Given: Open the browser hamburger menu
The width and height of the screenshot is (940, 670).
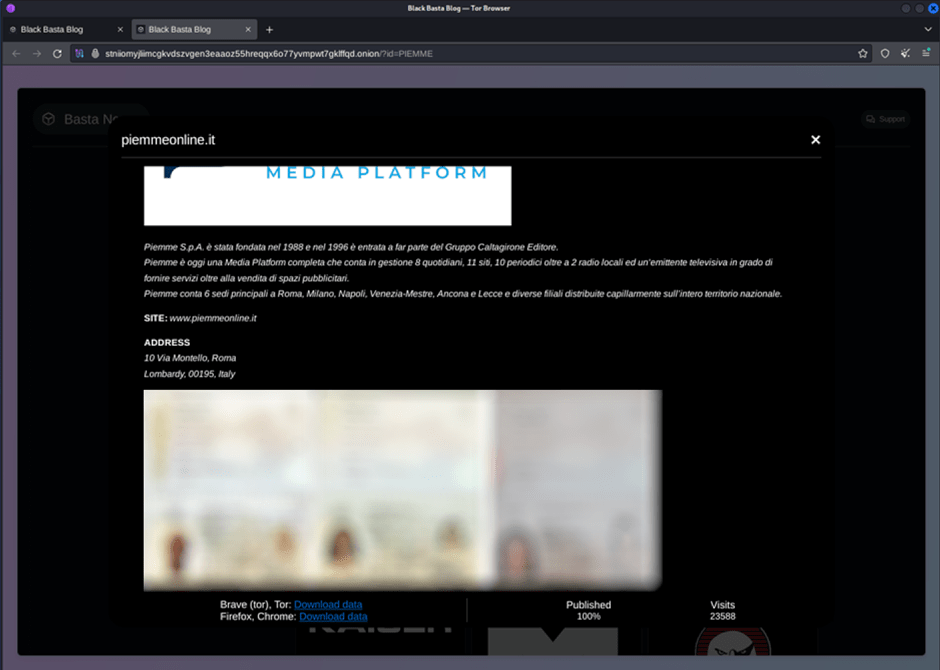Looking at the screenshot, I should coord(926,53).
